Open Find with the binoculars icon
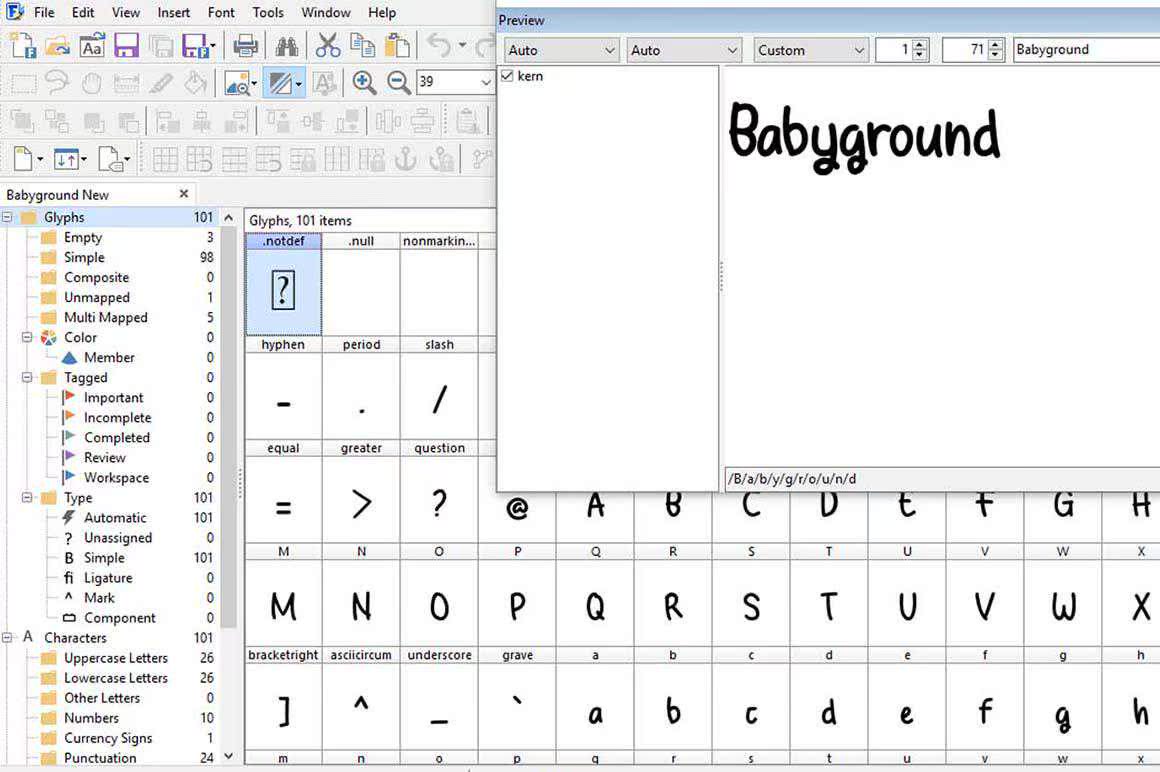The height and width of the screenshot is (772, 1160). pyautogui.click(x=286, y=47)
